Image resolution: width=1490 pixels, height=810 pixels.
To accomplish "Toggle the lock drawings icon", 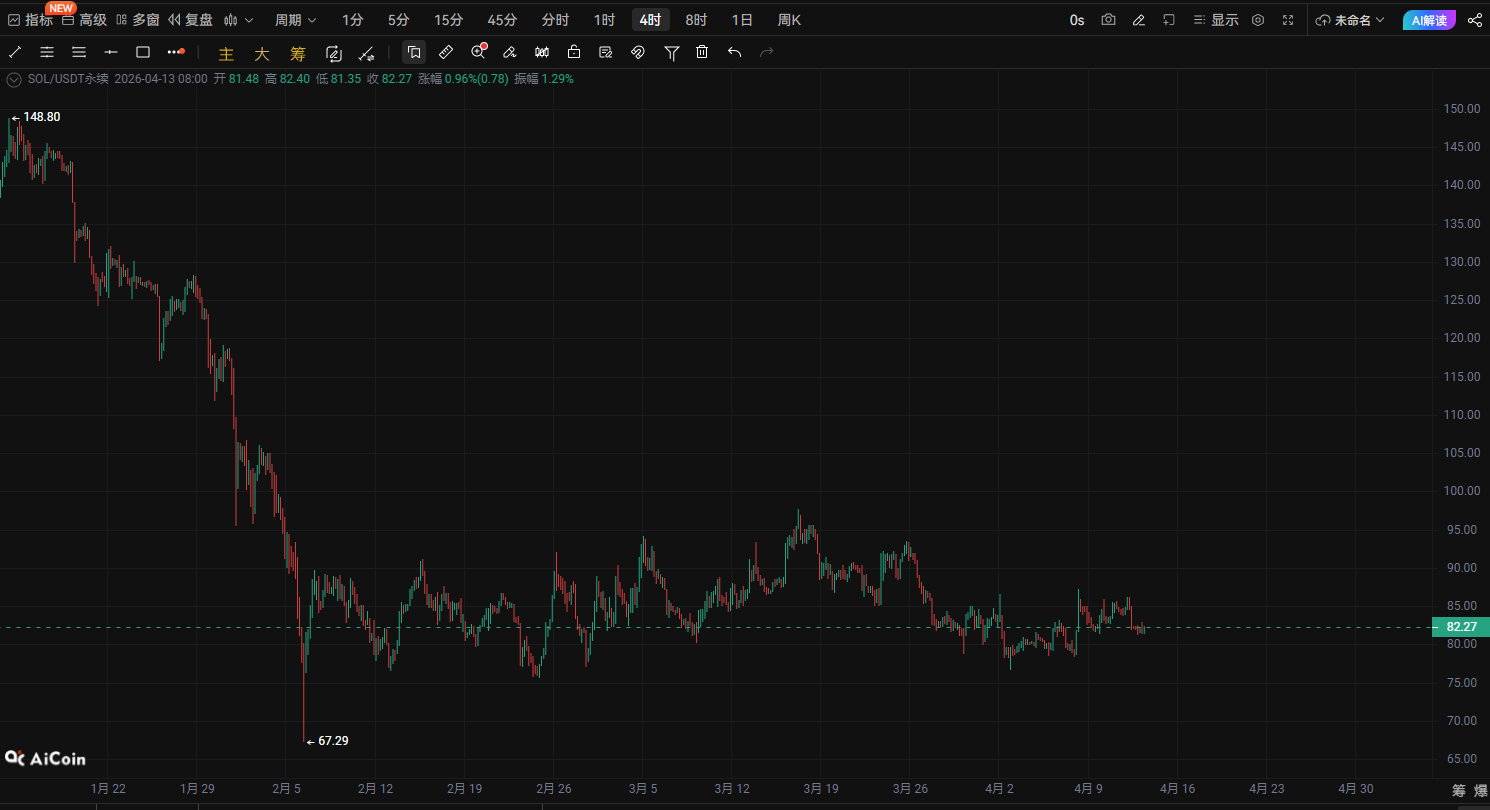I will coord(574,52).
